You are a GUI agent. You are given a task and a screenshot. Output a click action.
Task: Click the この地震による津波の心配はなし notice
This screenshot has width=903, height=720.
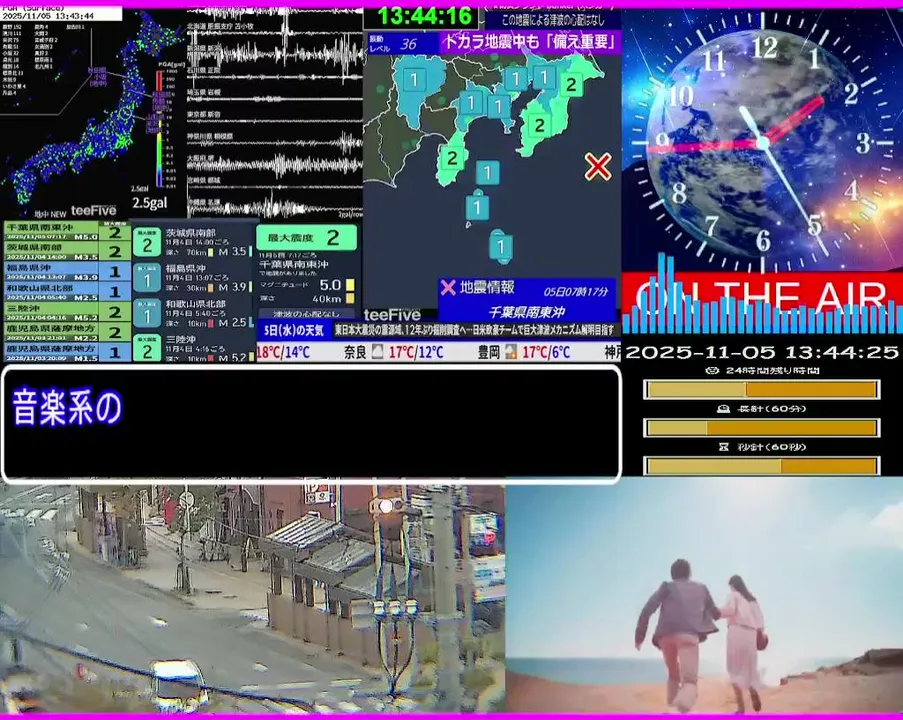point(552,20)
